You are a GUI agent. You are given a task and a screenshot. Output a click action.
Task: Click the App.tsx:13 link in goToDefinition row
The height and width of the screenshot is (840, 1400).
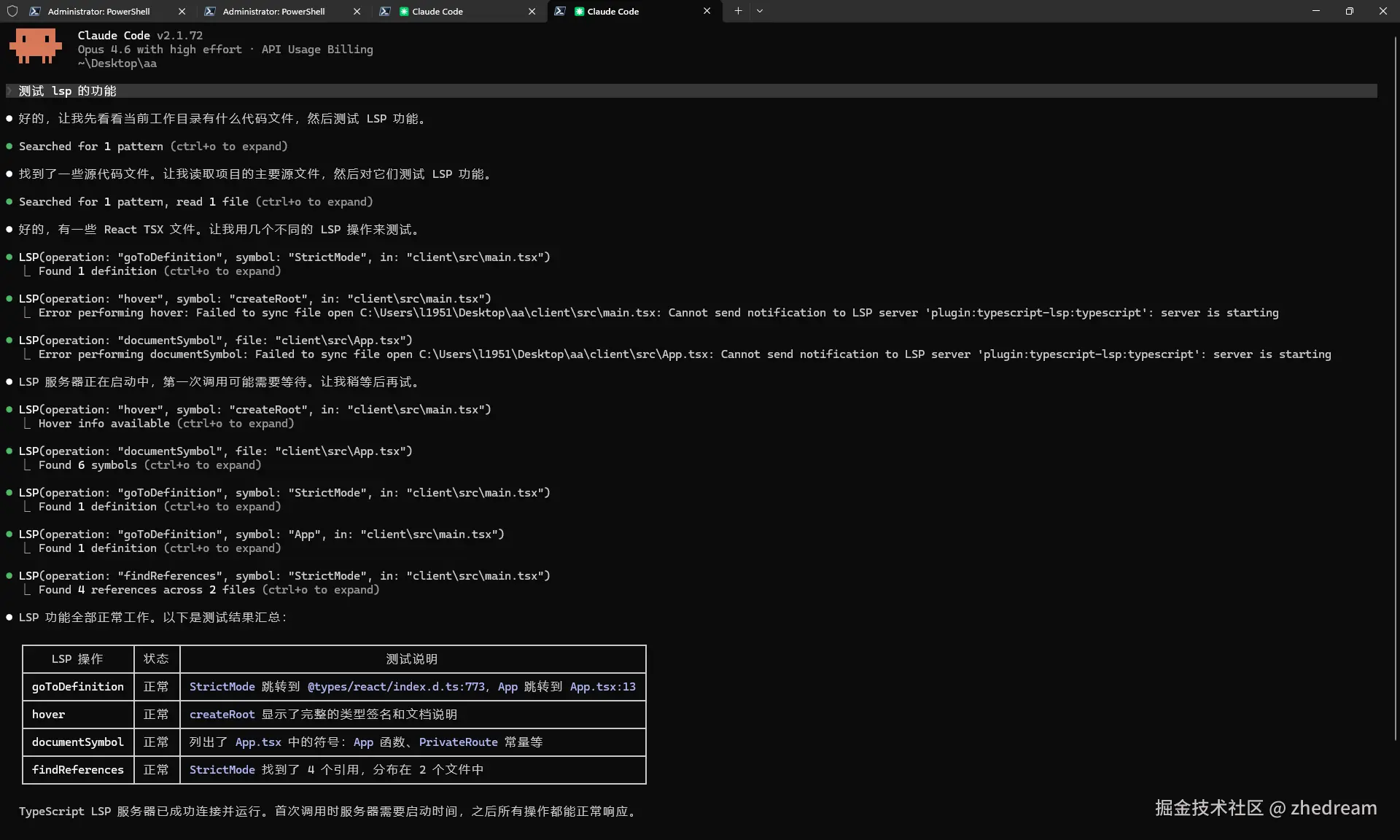click(x=602, y=687)
